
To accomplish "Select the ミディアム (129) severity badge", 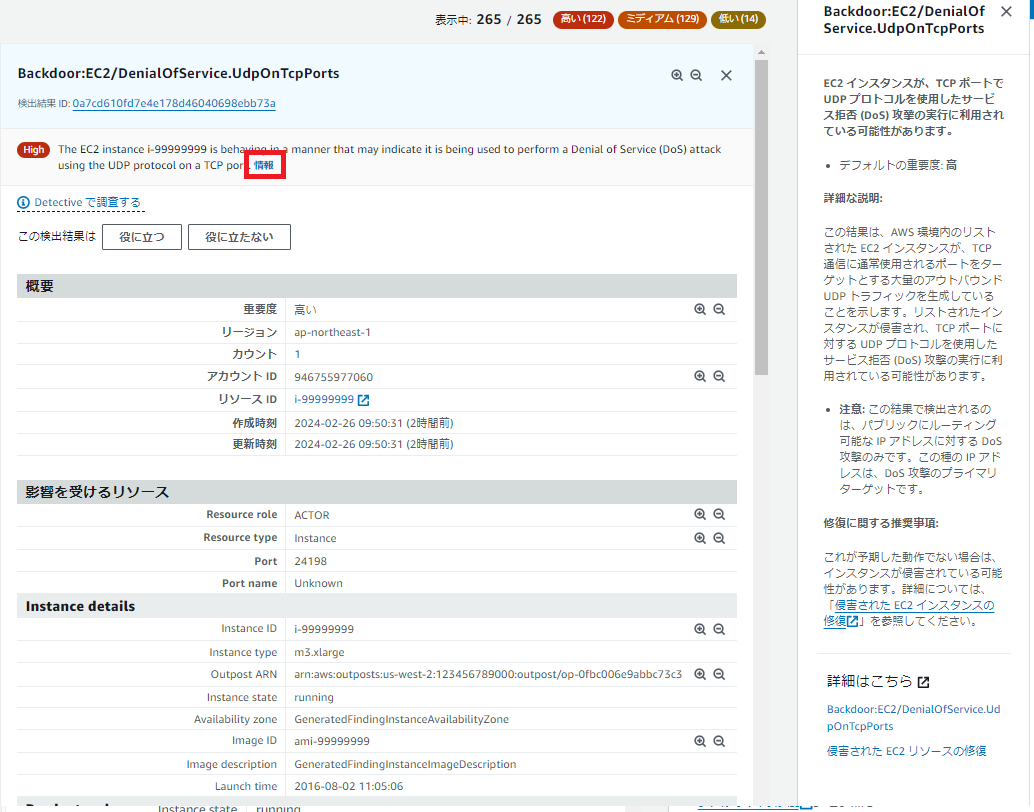I will pyautogui.click(x=662, y=19).
